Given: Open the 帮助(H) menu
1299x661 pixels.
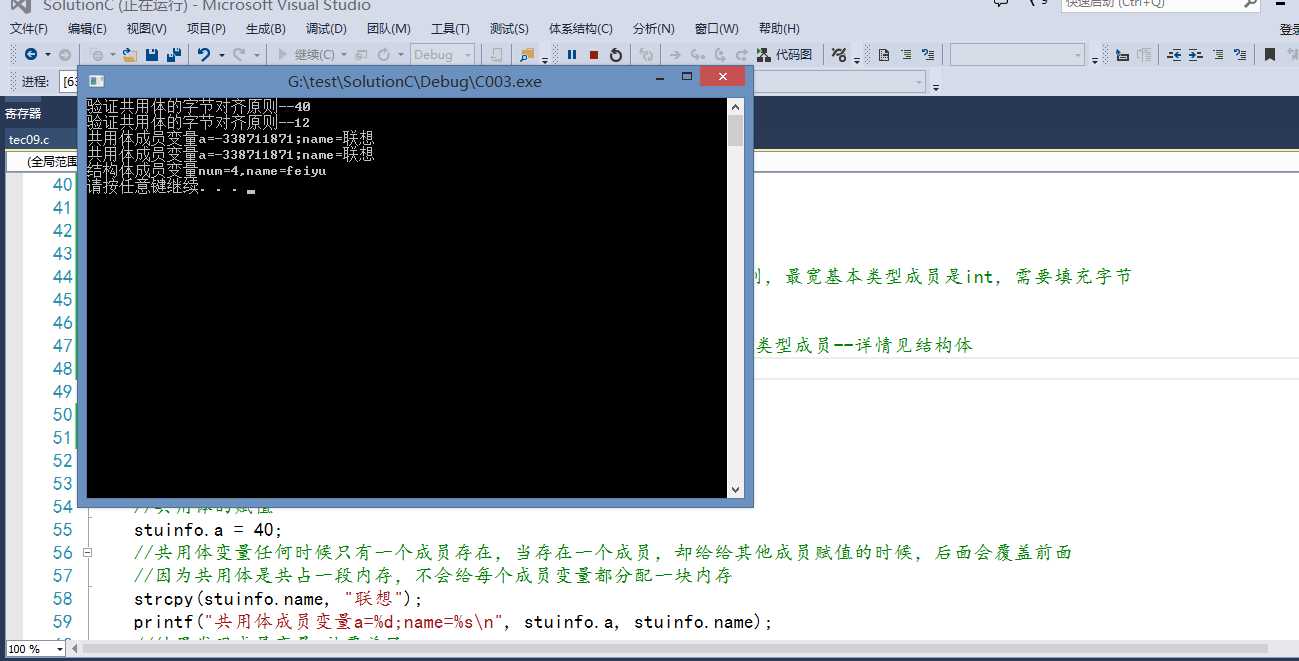Looking at the screenshot, I should coord(779,28).
